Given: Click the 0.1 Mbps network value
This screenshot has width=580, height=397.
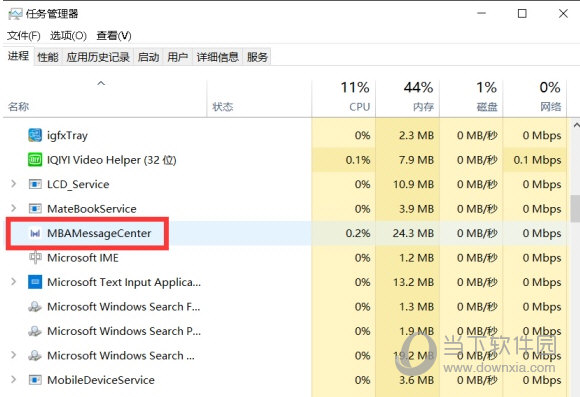Looking at the screenshot, I should coord(537,160).
